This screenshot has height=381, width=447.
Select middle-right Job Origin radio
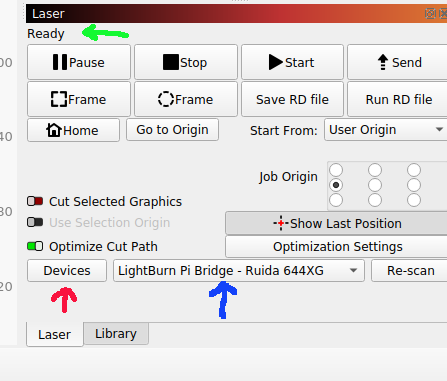pyautogui.click(x=414, y=185)
